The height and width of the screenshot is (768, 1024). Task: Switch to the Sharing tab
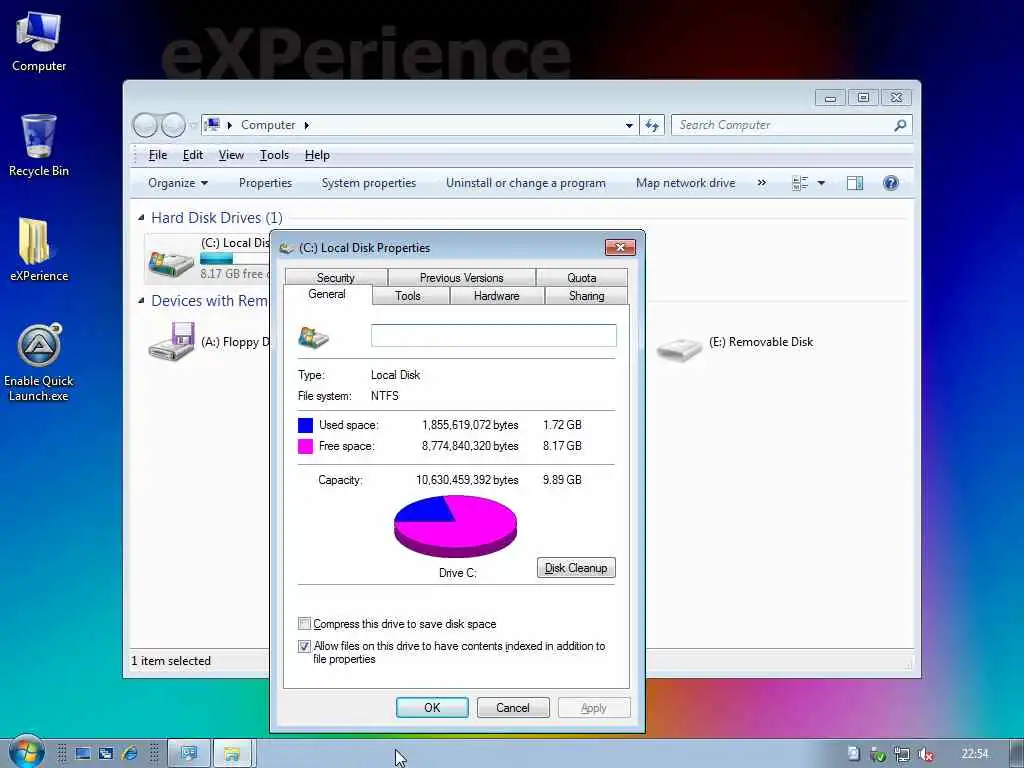coord(586,296)
